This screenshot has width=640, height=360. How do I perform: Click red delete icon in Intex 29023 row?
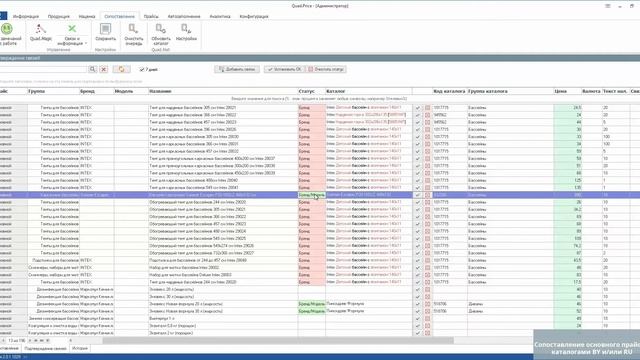coord(427,224)
